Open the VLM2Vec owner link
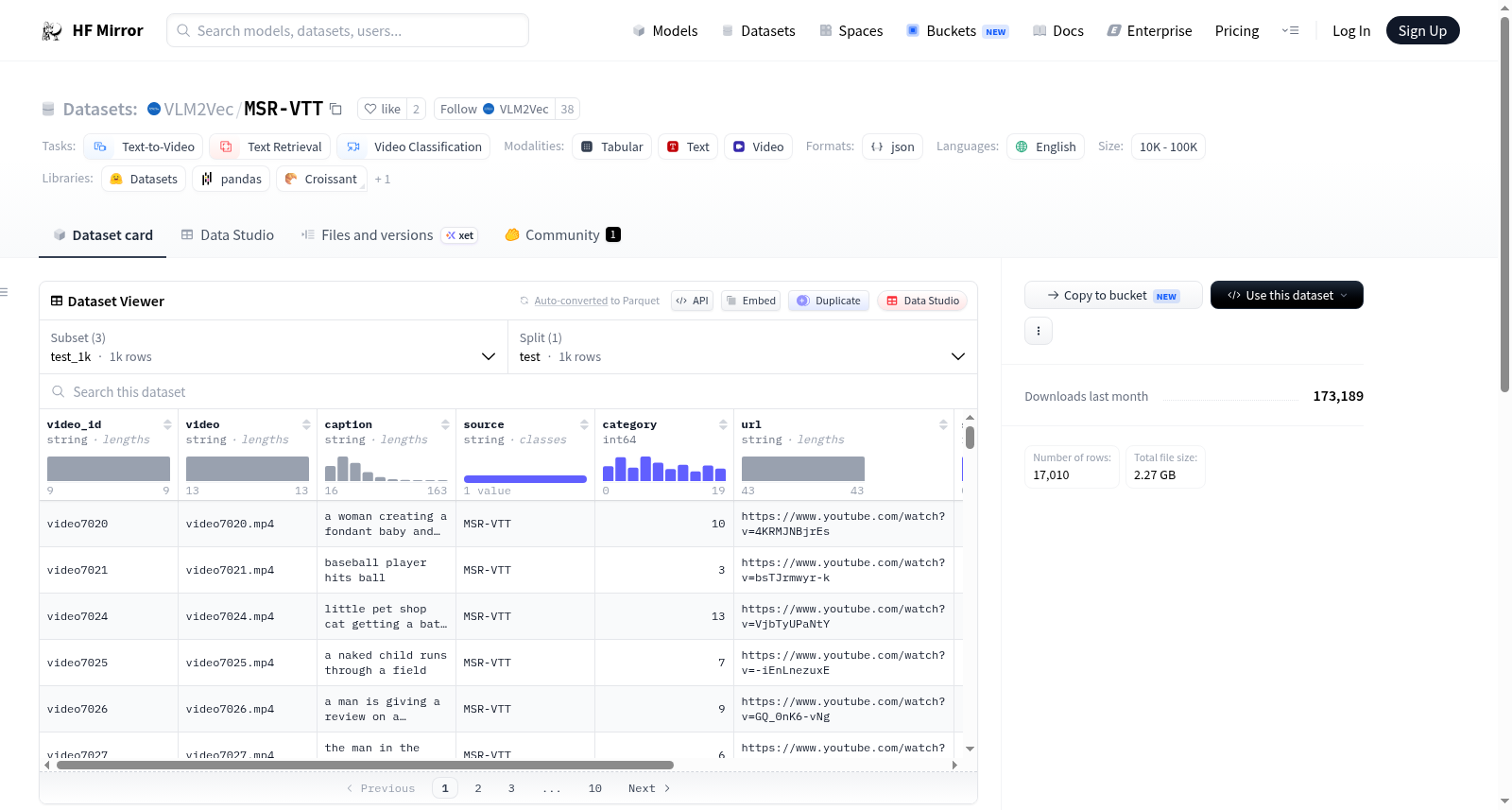The image size is (1512, 810). (x=198, y=109)
